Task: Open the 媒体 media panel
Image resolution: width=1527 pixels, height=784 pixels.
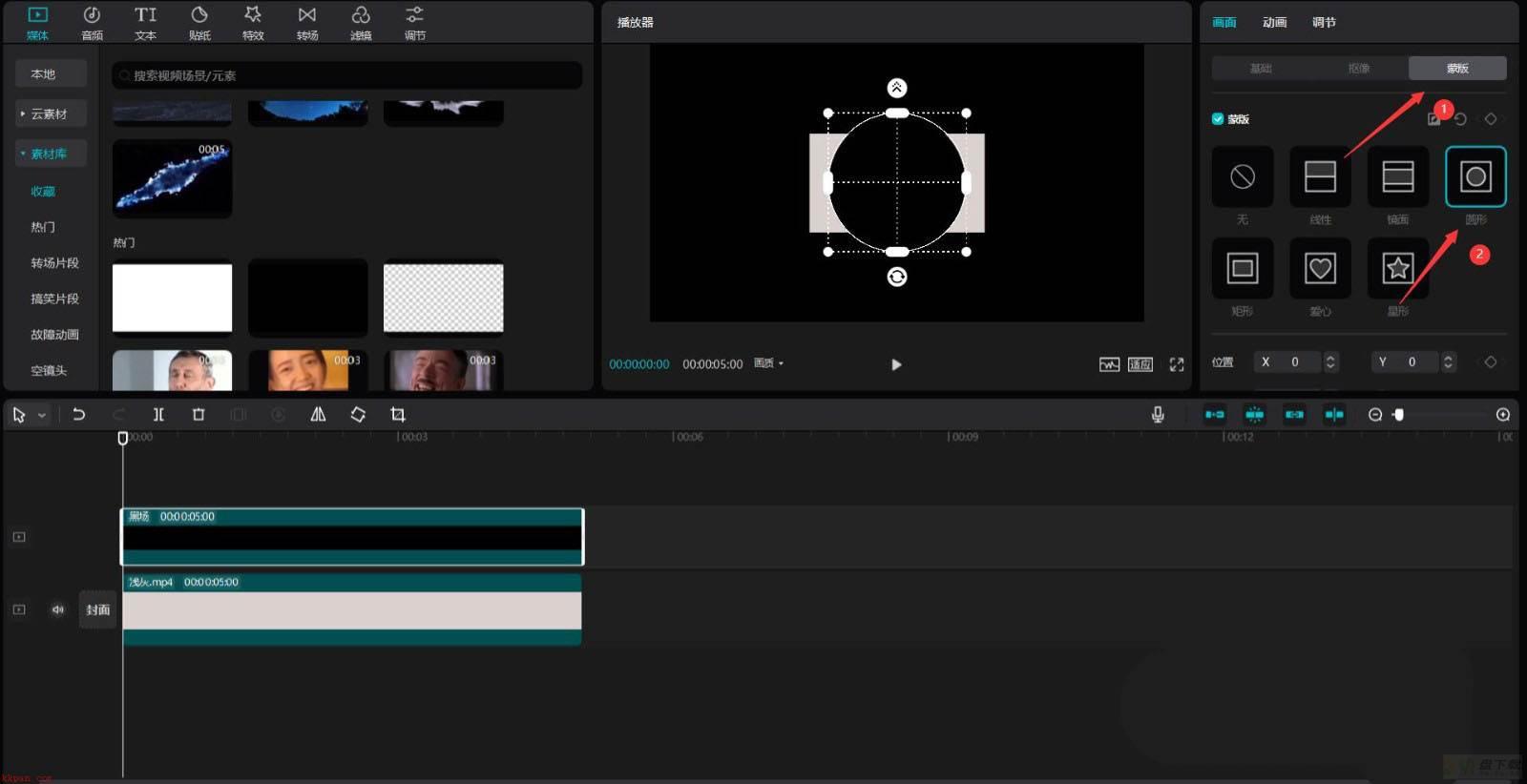Action: 37,23
